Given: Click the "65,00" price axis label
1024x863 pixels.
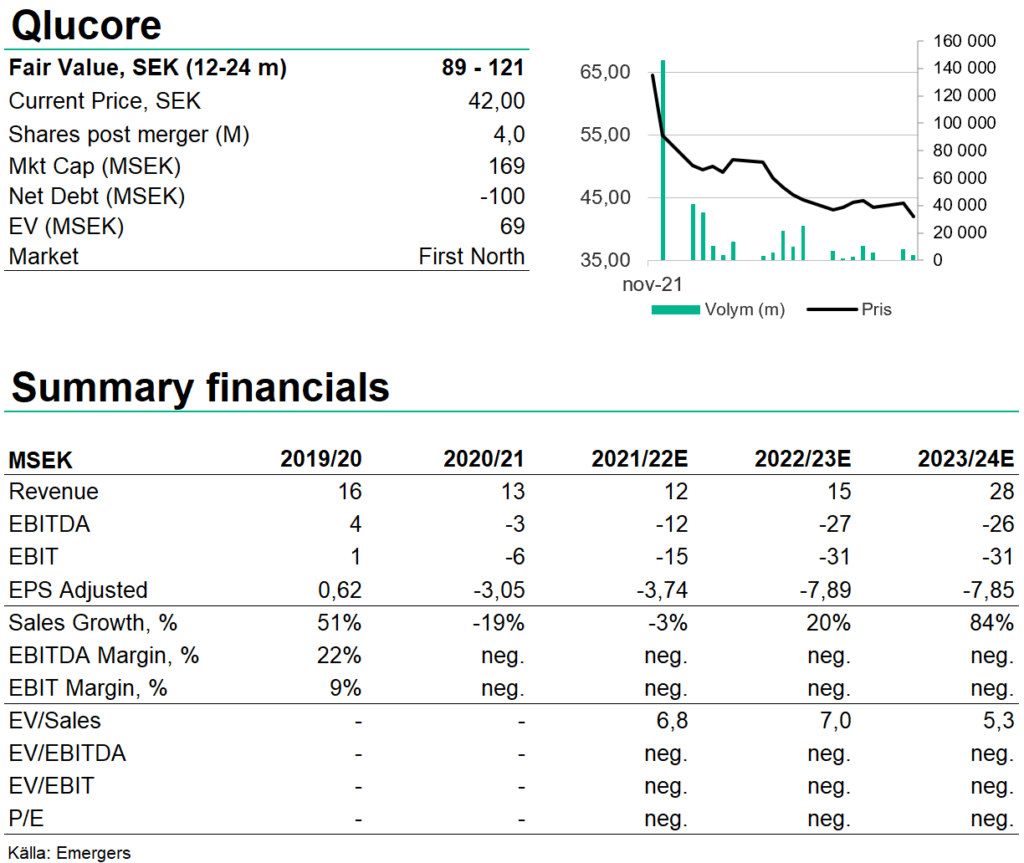Looking at the screenshot, I should coord(605,72).
